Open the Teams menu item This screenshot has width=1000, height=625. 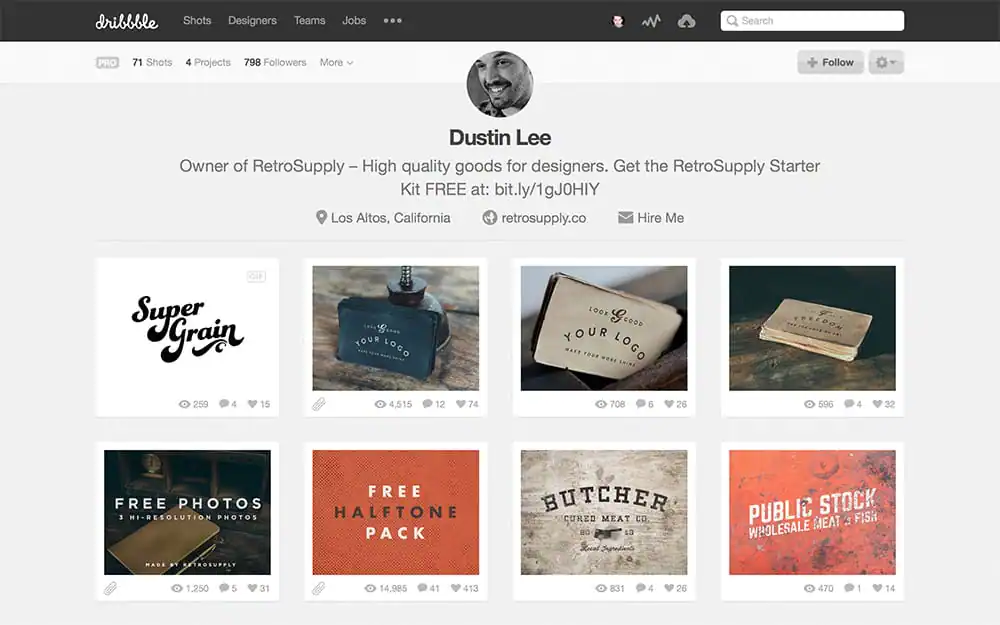(309, 20)
